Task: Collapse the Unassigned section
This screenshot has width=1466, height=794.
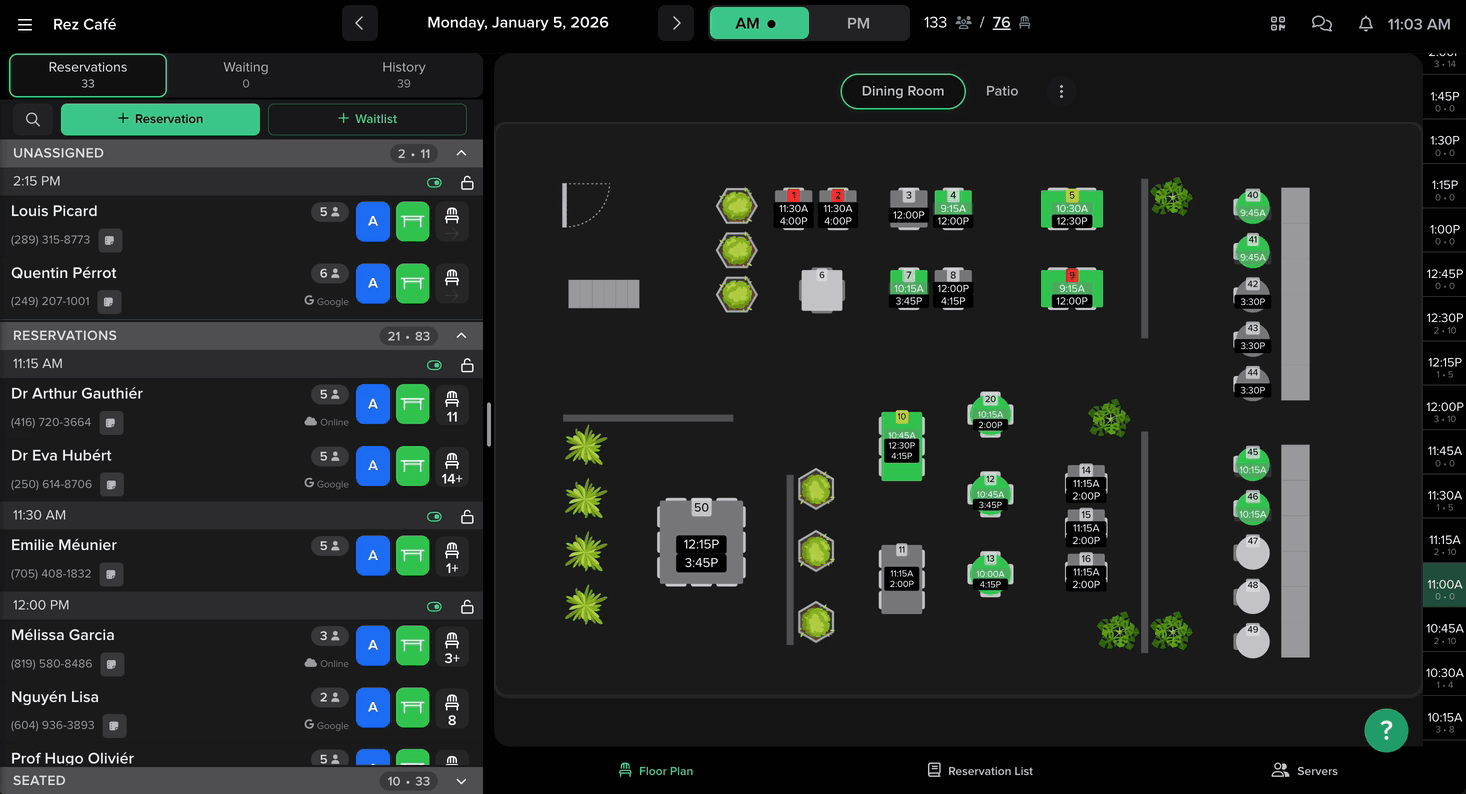Action: click(461, 153)
